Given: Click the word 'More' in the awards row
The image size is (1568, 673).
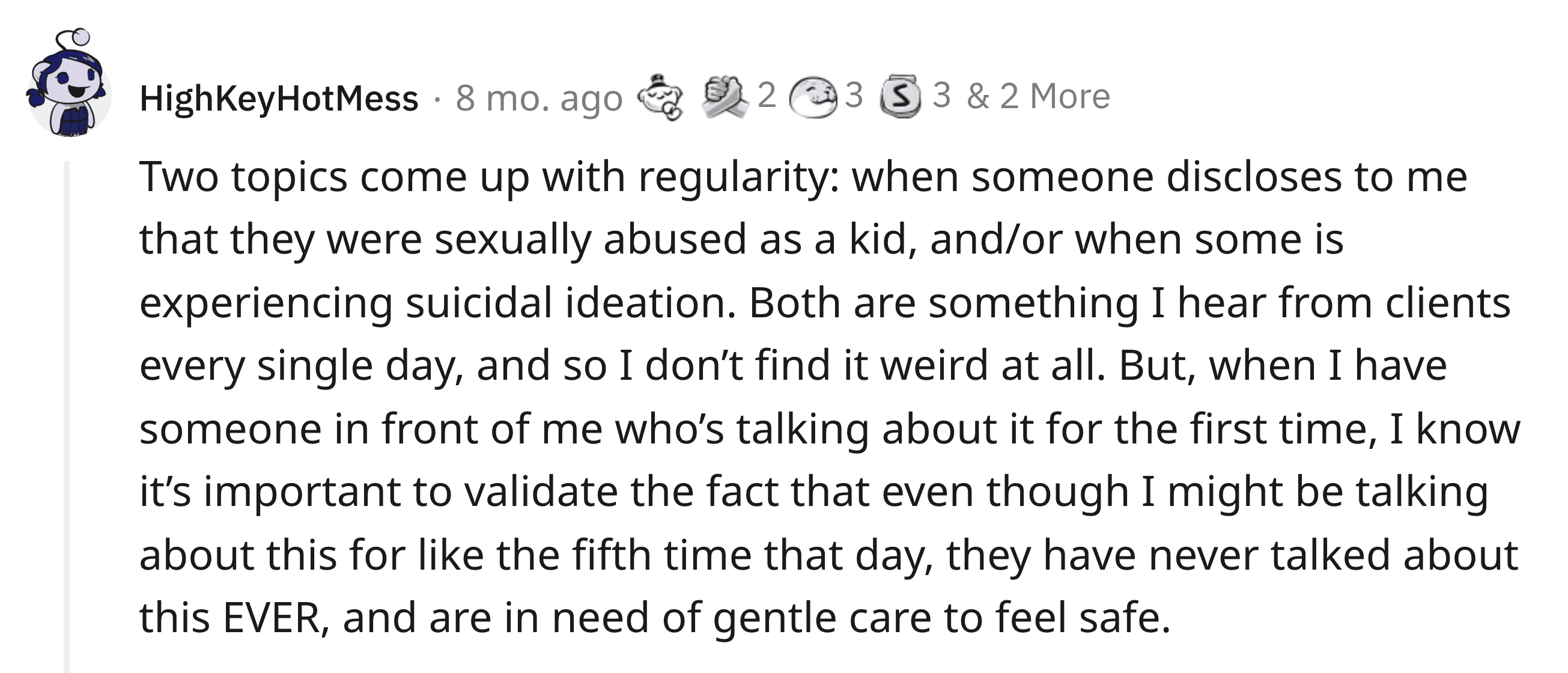Looking at the screenshot, I should [x=1070, y=96].
